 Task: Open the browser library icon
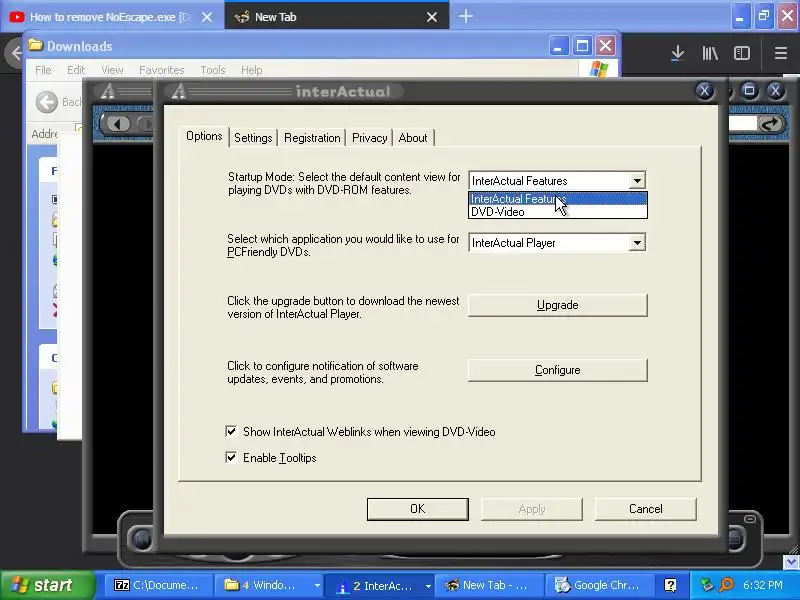710,53
